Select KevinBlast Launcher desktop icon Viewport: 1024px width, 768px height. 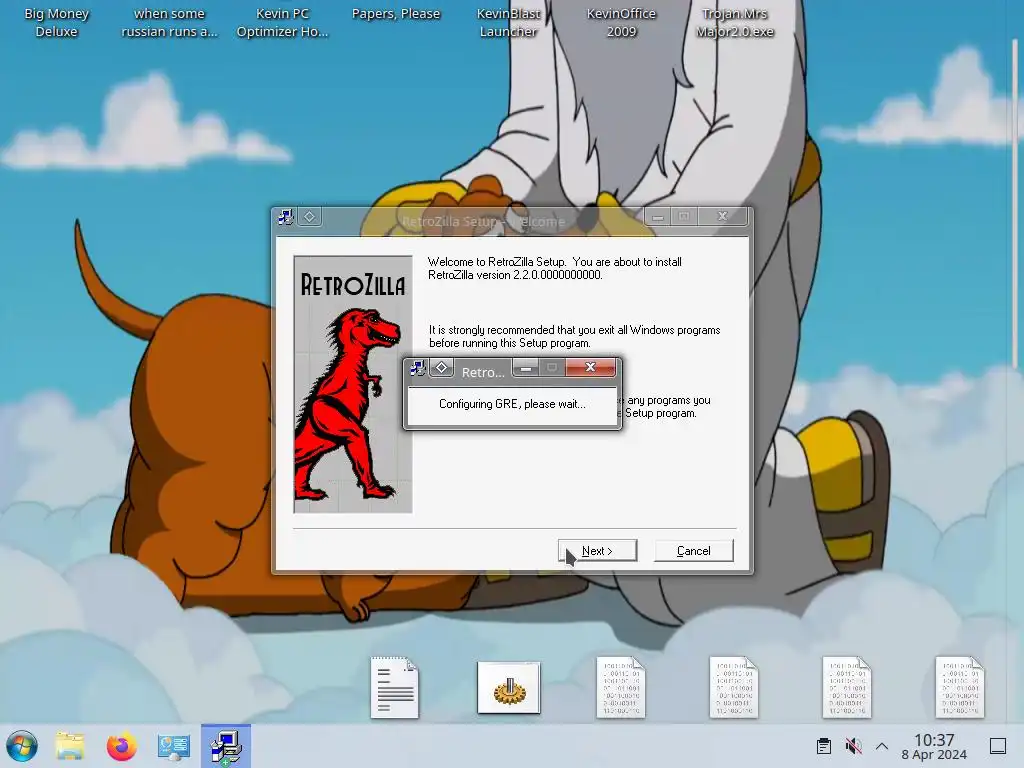click(508, 22)
